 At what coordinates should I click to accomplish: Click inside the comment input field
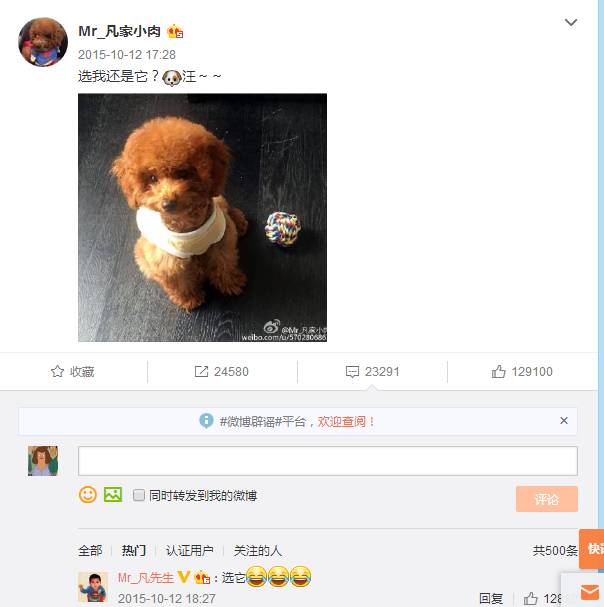coord(328,461)
